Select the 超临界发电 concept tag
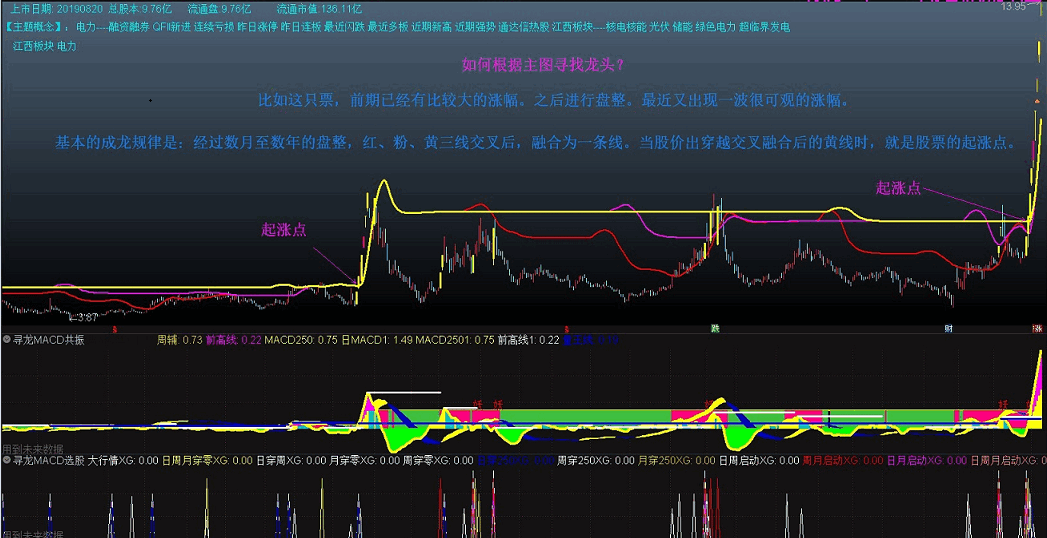 (x=765, y=27)
